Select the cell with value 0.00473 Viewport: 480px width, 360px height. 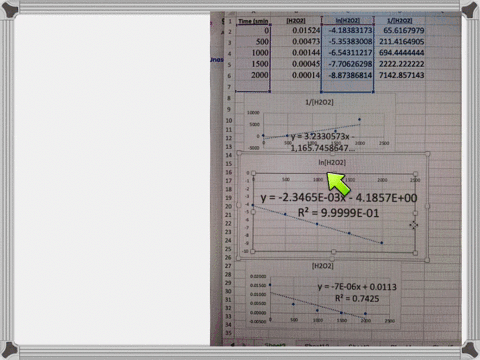coord(296,42)
